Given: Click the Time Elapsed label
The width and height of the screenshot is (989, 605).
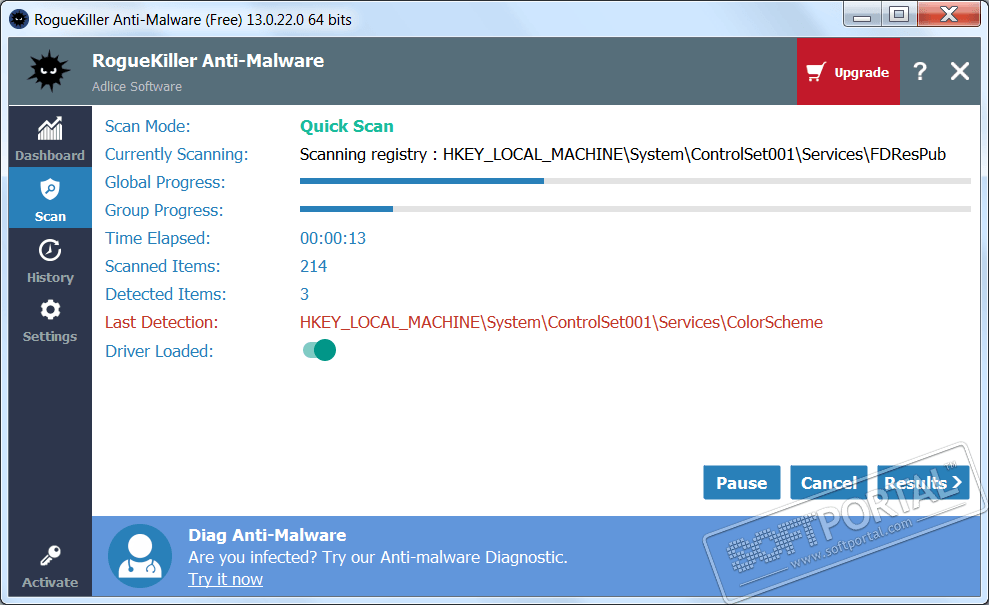Looking at the screenshot, I should [158, 238].
